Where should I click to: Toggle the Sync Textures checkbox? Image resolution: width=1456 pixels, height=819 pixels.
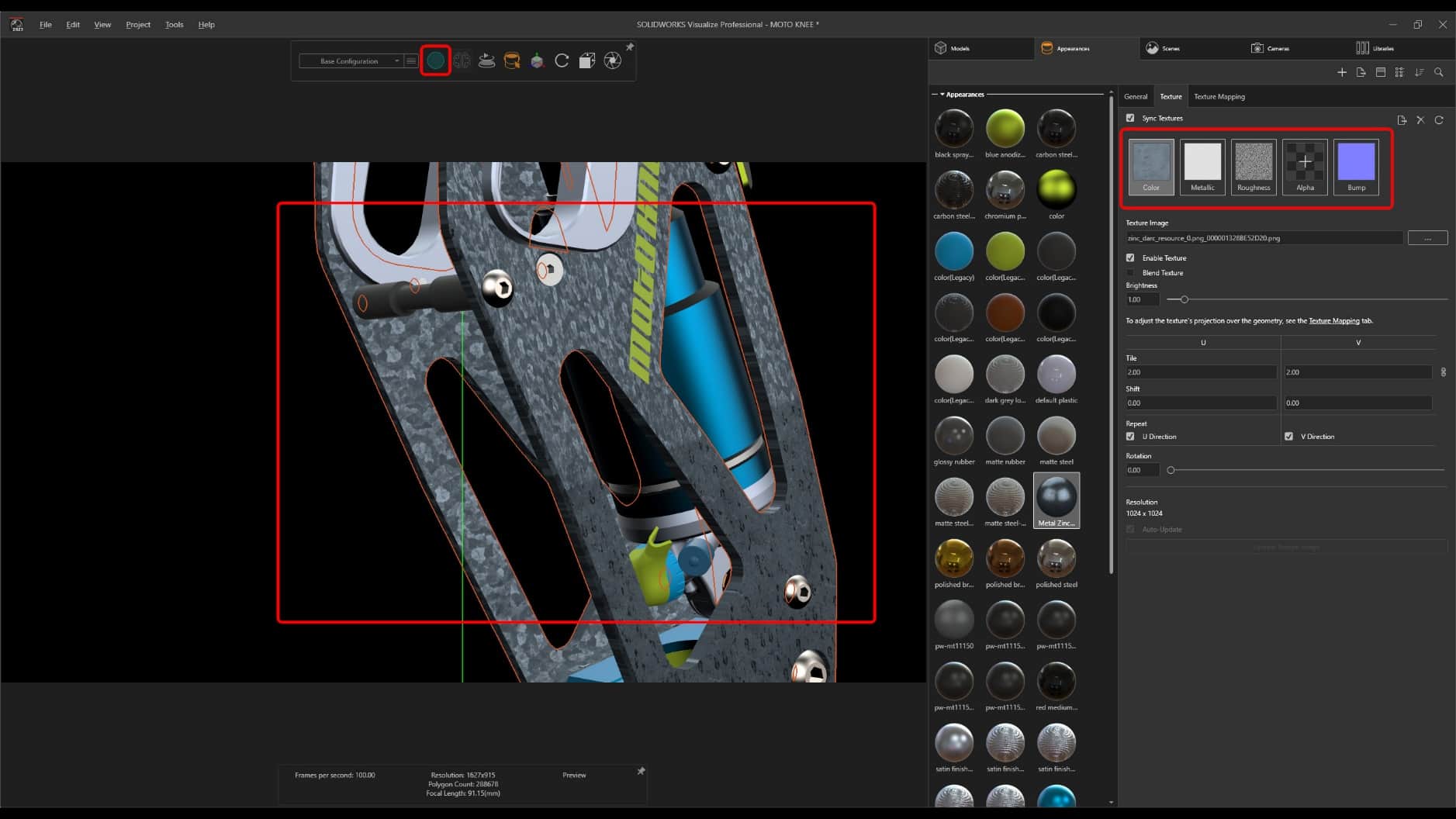pyautogui.click(x=1131, y=118)
